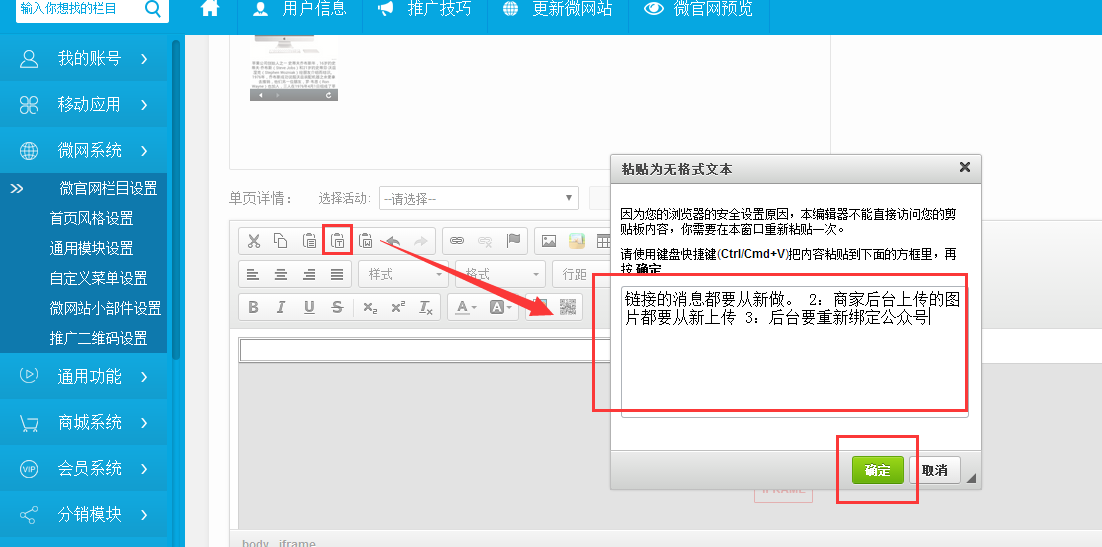The width and height of the screenshot is (1102, 547).
Task: Open the 推广技巧 top navigation tab
Action: pos(425,9)
